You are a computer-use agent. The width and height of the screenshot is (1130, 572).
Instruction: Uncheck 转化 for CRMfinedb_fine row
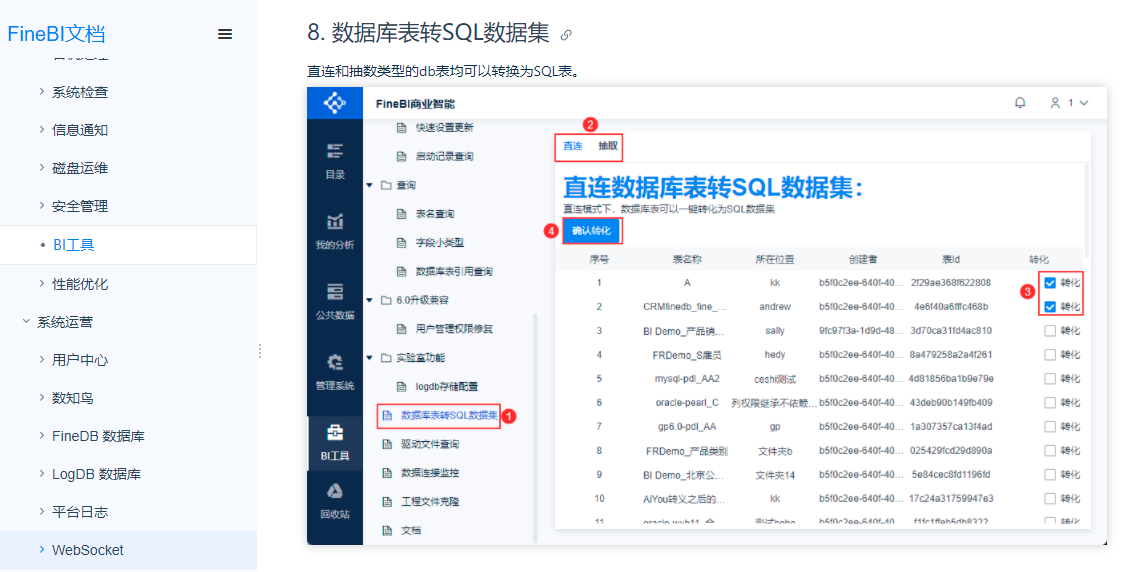pyautogui.click(x=1050, y=307)
